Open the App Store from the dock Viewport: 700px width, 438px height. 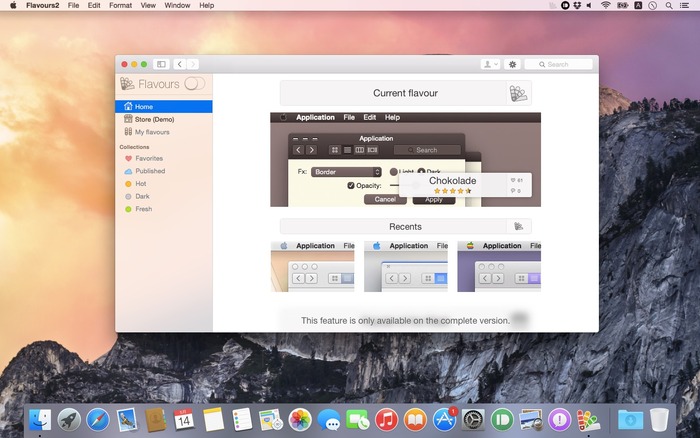pos(444,420)
